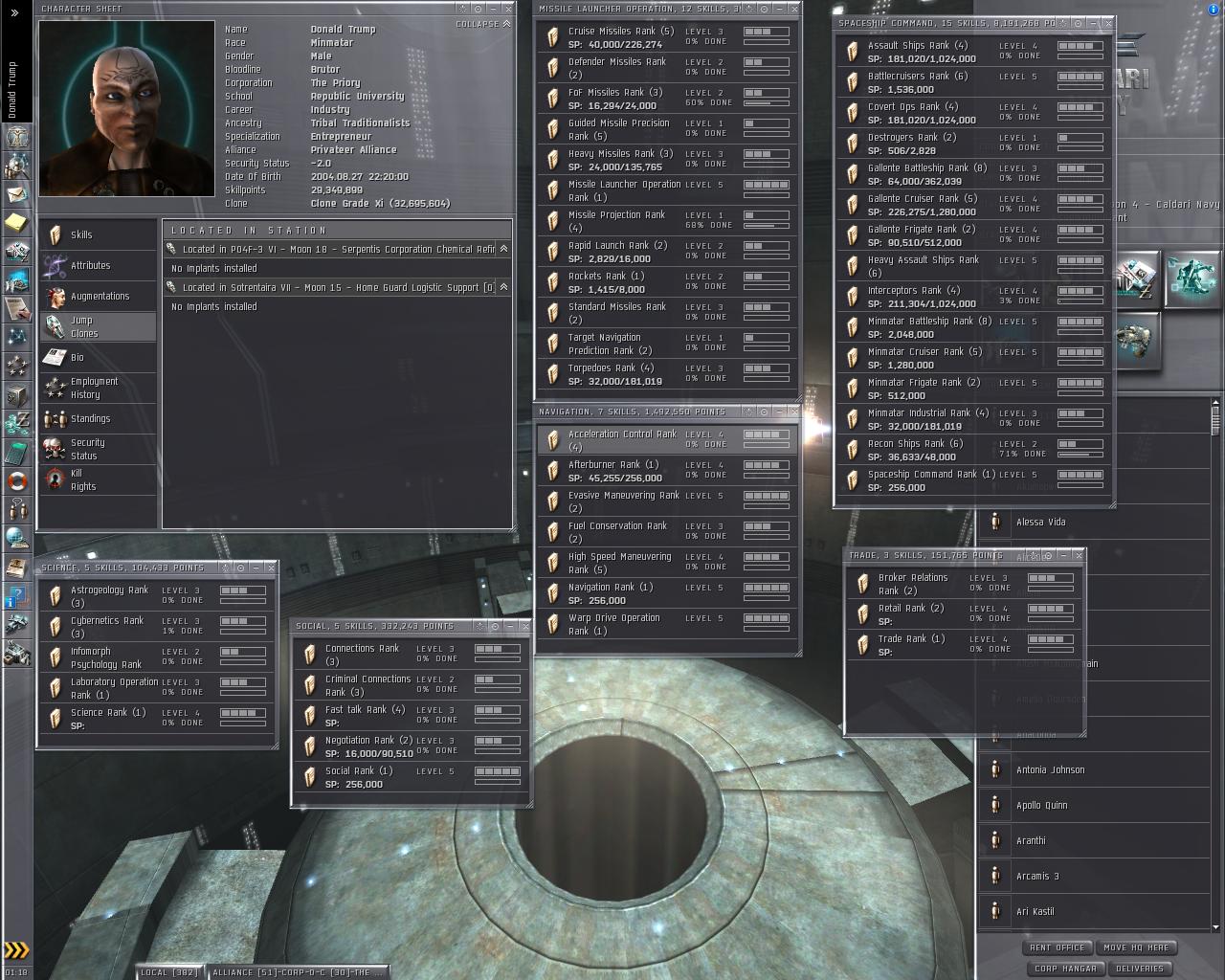The width and height of the screenshot is (1225, 980).
Task: Open the Deliveries button
Action: pyautogui.click(x=1140, y=969)
